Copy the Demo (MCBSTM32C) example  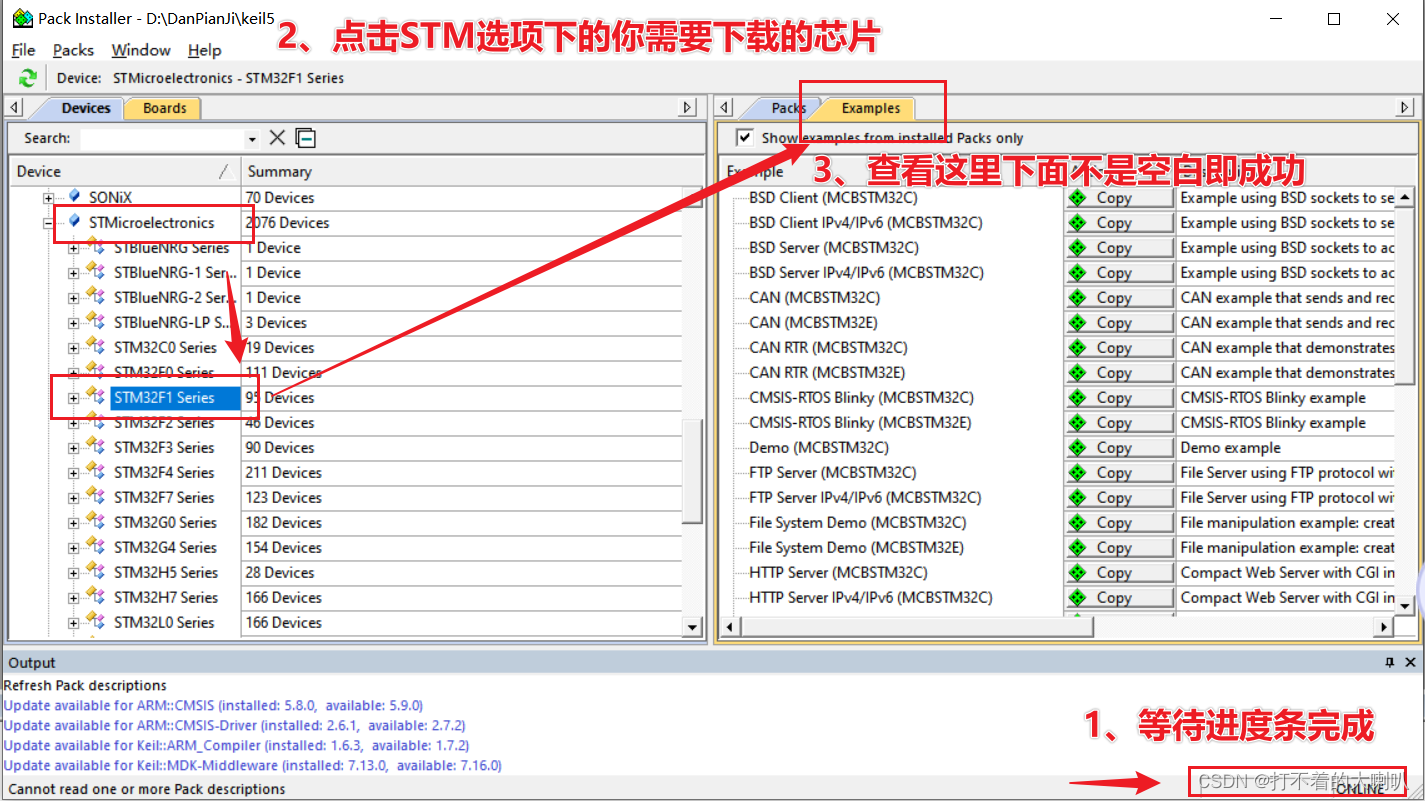pos(1119,448)
